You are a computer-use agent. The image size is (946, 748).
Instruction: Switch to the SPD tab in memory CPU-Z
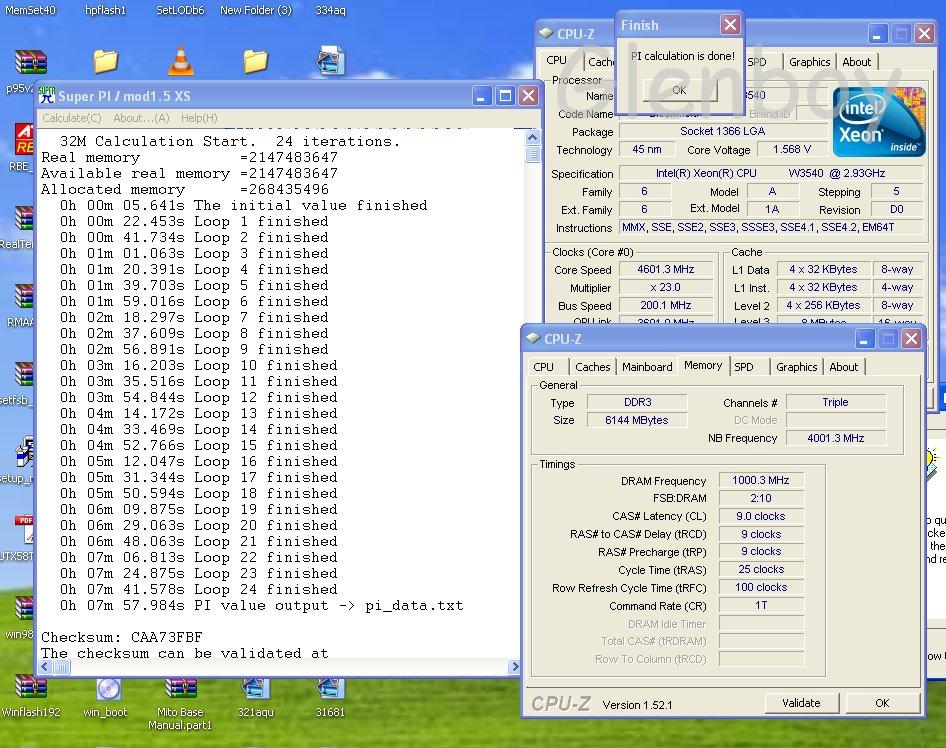tap(744, 367)
